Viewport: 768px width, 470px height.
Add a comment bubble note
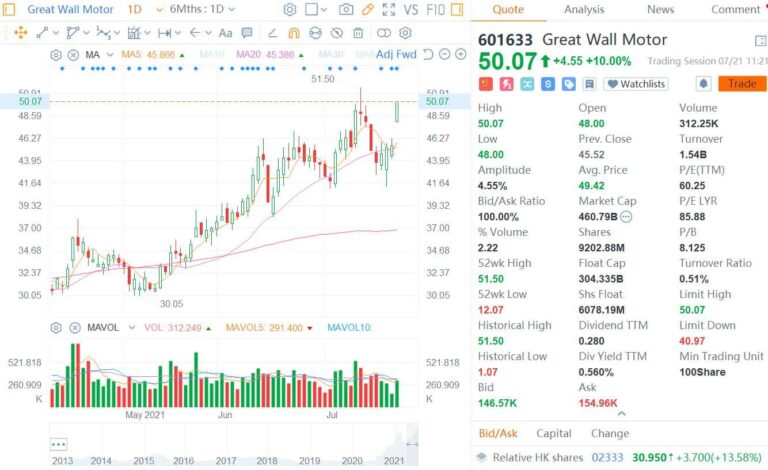(247, 33)
